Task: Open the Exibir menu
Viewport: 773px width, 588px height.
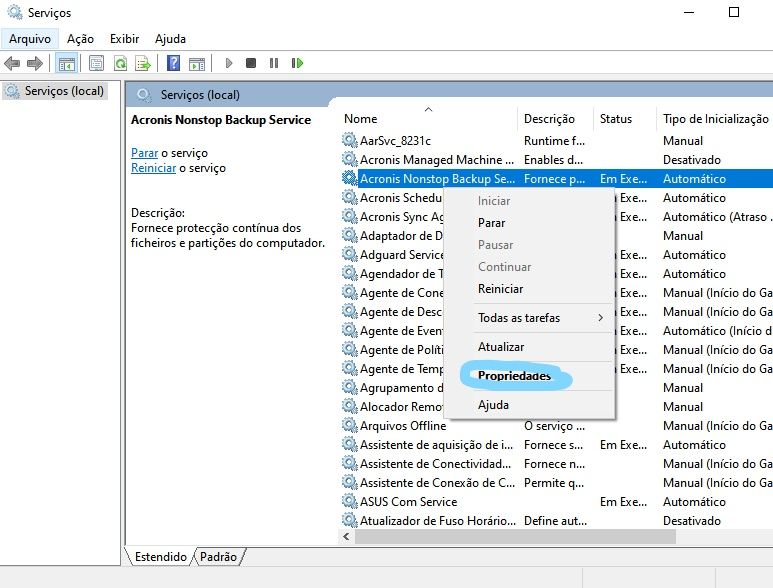Action: pos(124,39)
